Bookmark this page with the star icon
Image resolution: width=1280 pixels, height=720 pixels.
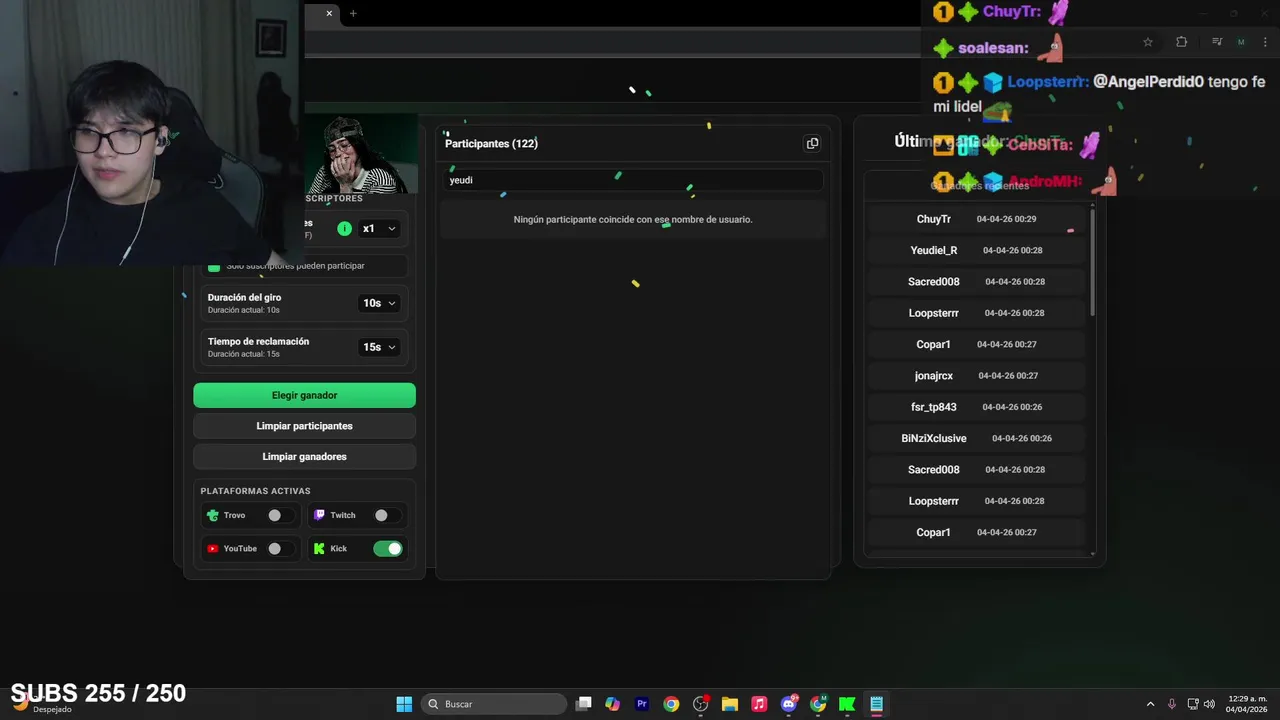[x=1148, y=42]
